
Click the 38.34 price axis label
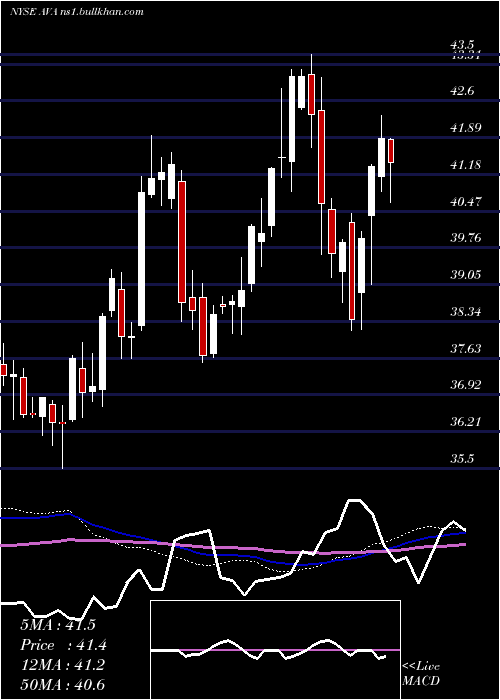coord(466,312)
